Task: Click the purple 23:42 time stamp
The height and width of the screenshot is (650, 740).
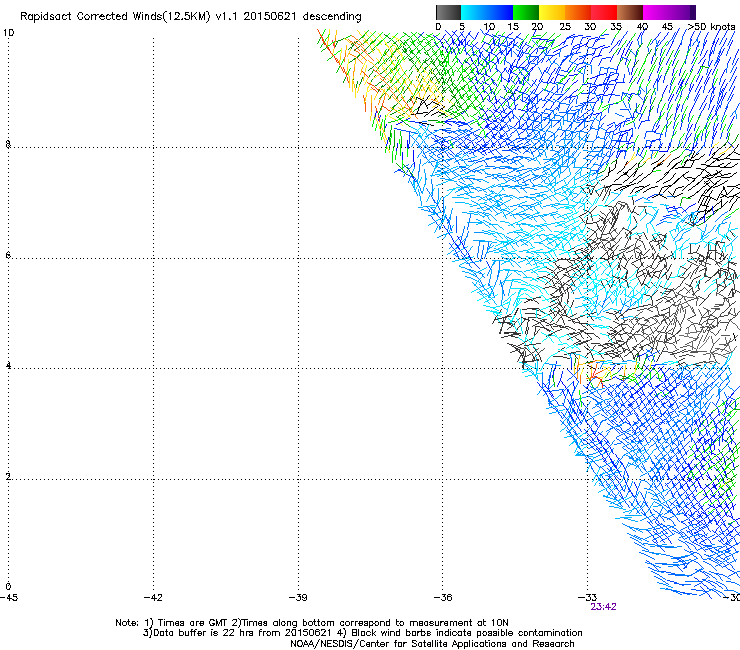Action: [x=603, y=607]
